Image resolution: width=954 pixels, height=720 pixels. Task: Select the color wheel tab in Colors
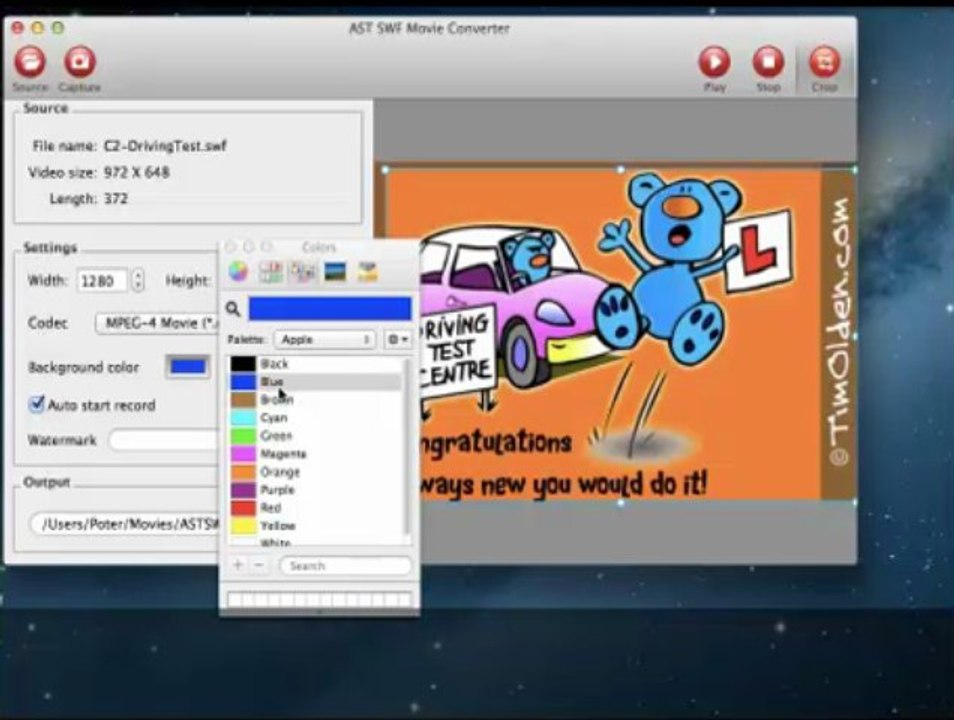coord(238,271)
